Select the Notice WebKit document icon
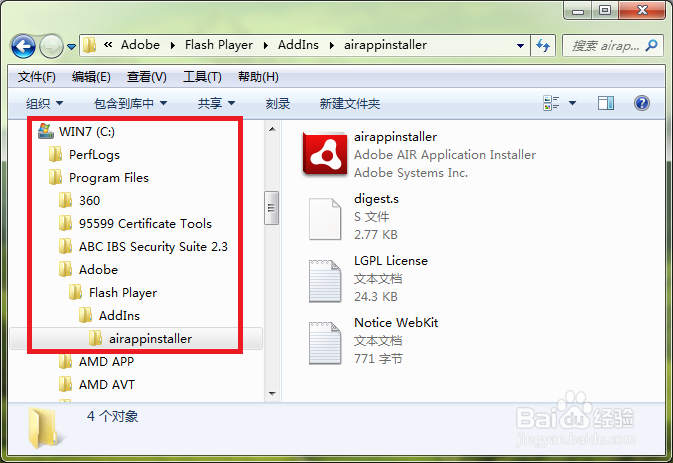 (x=325, y=343)
